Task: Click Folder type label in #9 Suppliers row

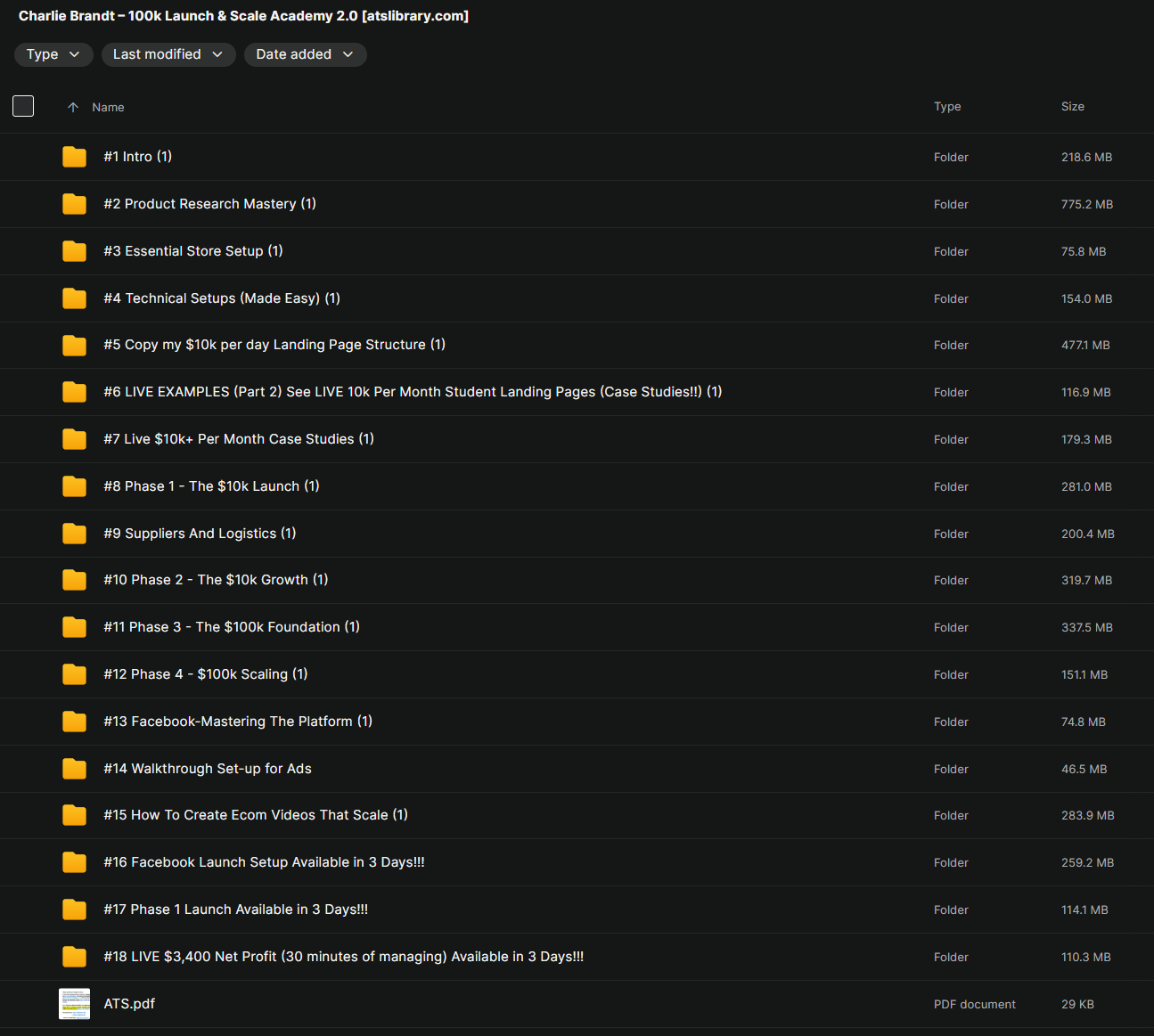Action: pyautogui.click(x=951, y=534)
